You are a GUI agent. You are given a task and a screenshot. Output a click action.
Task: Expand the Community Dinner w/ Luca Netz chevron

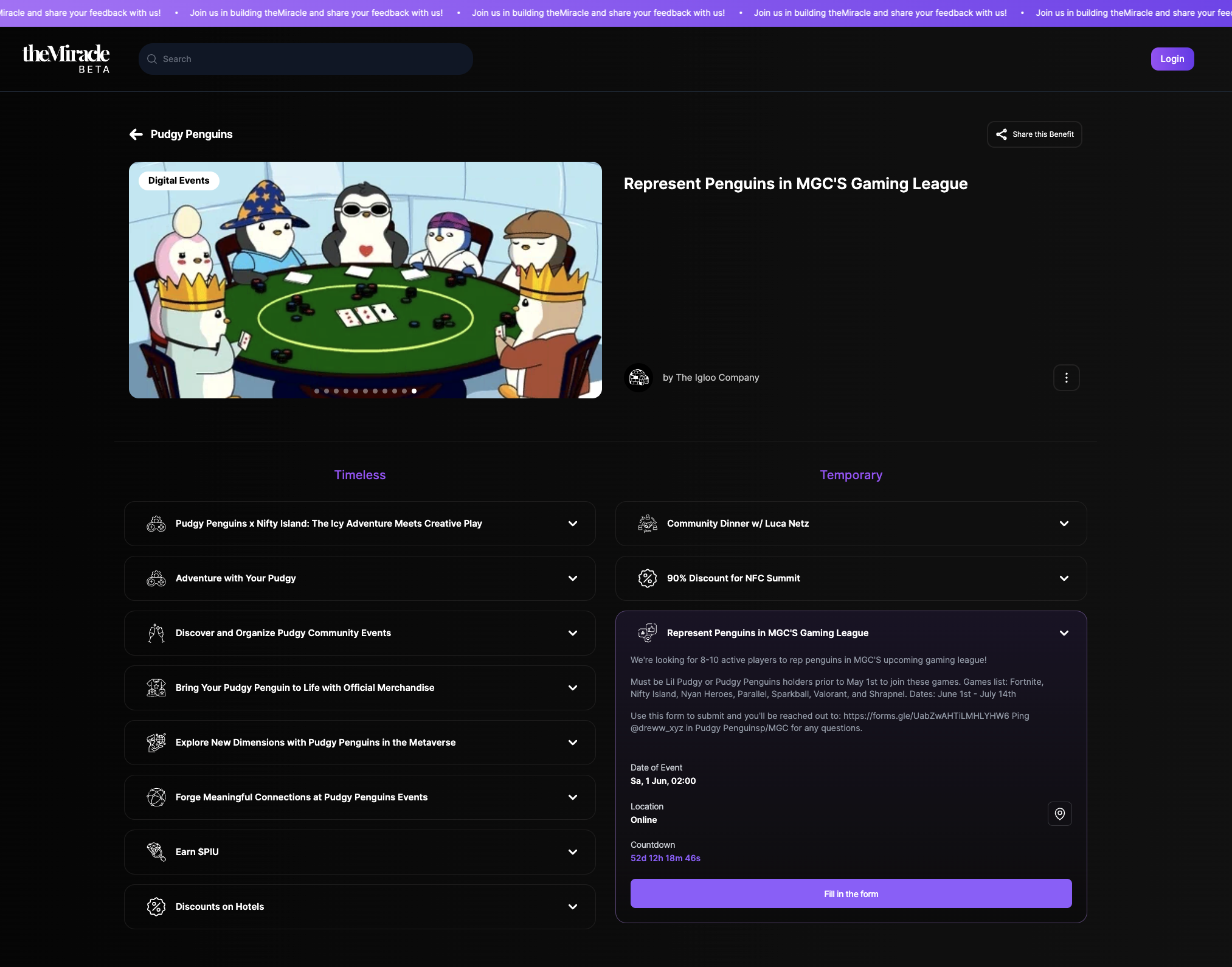[x=1064, y=524]
